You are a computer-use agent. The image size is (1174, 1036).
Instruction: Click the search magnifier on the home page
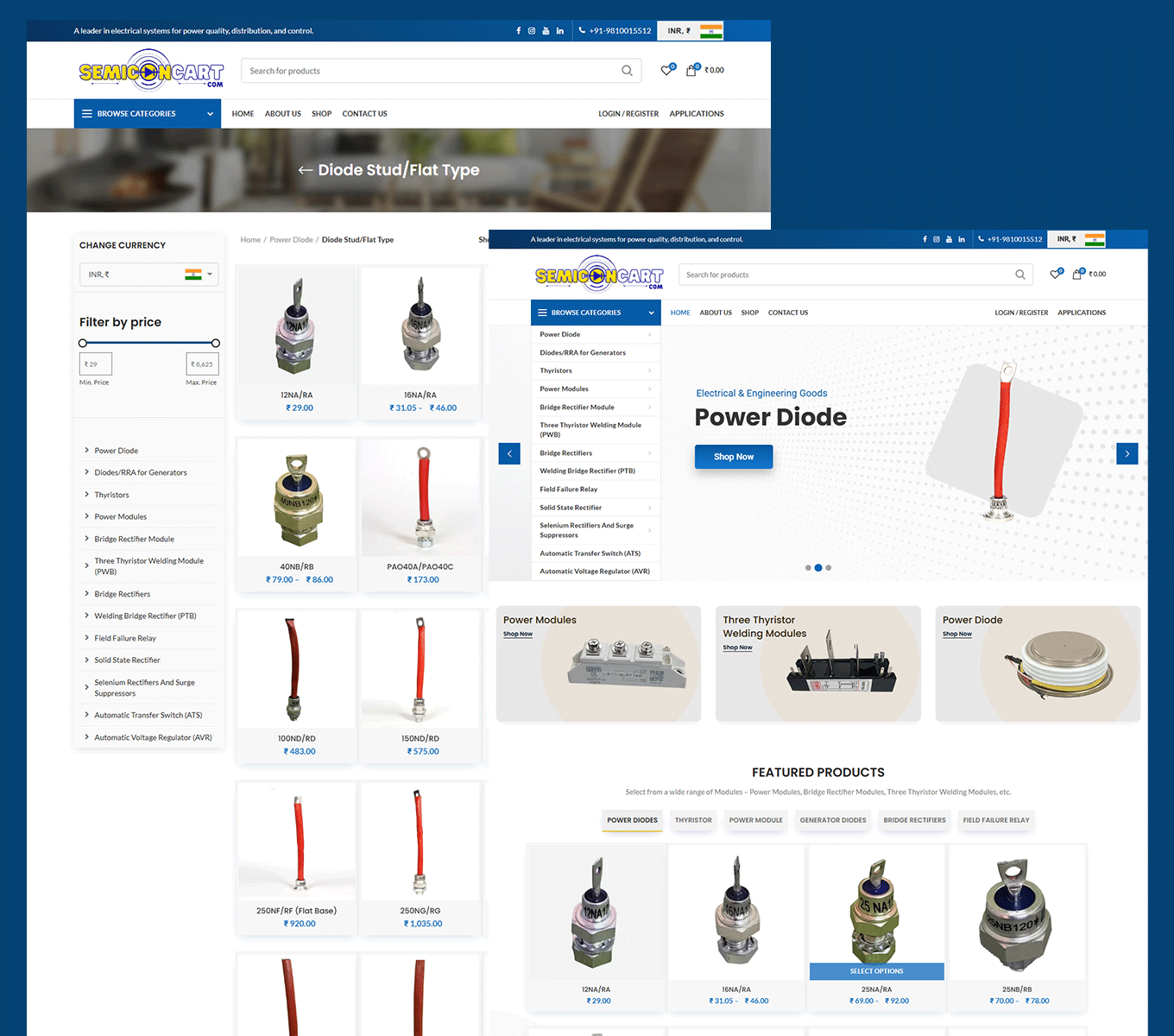pos(1020,275)
